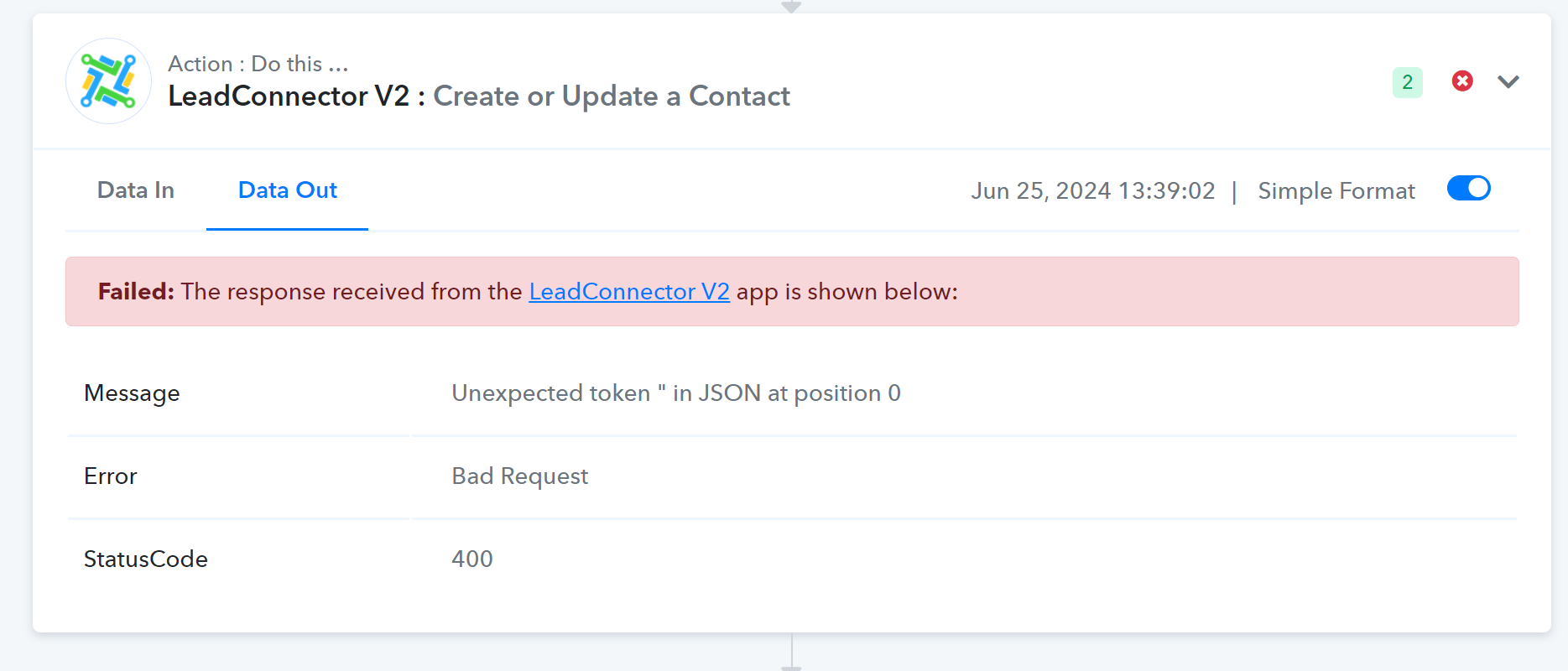Click the green step number 2 badge
This screenshot has width=1568, height=671.
[x=1407, y=82]
